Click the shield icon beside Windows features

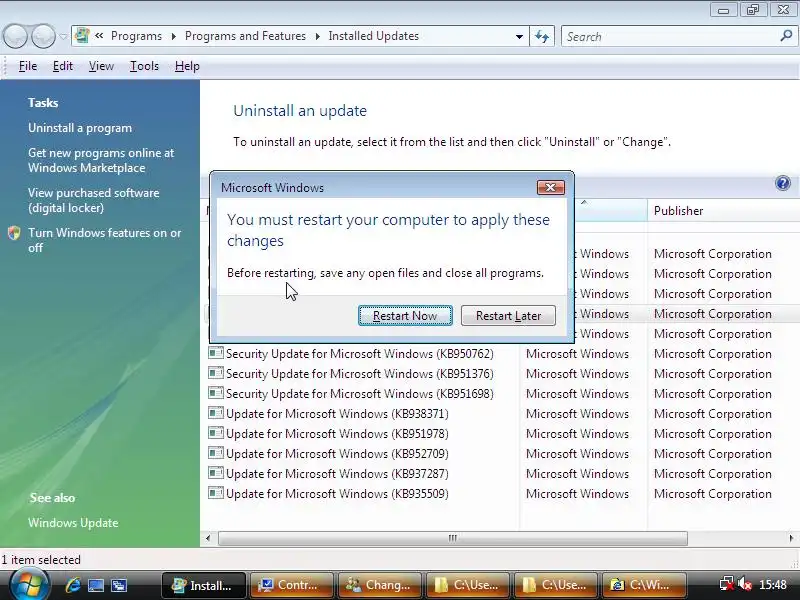point(14,233)
